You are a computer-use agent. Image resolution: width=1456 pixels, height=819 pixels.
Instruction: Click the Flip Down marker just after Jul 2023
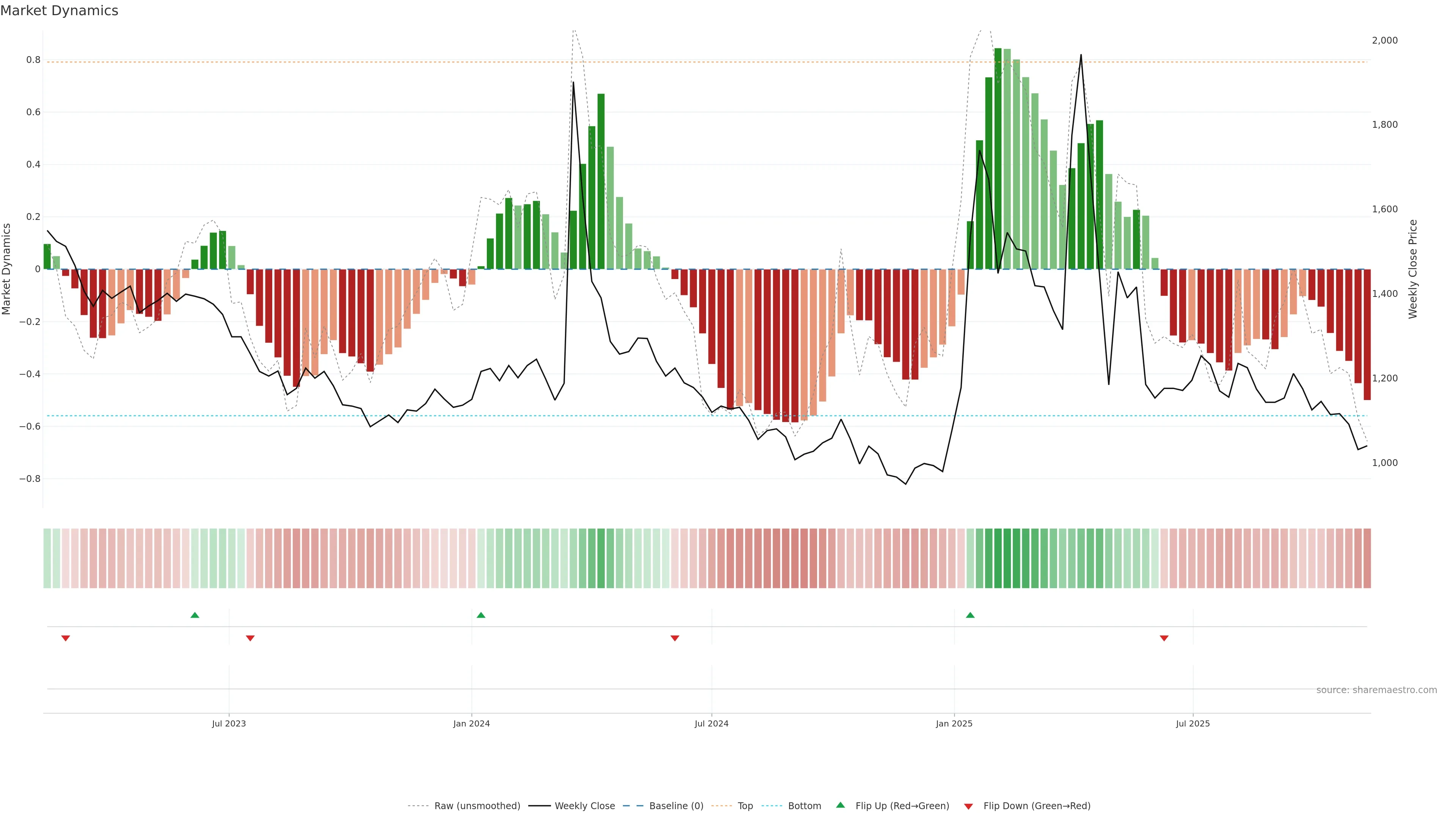(x=250, y=638)
